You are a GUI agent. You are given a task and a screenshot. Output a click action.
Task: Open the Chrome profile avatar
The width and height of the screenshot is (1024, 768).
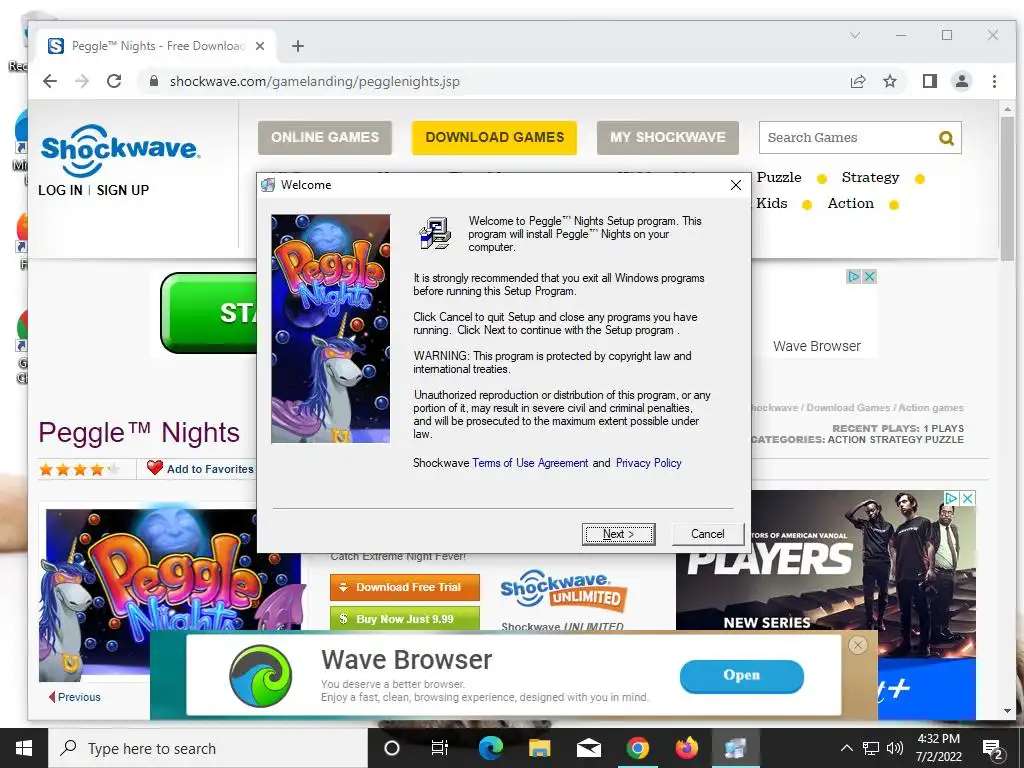(961, 81)
